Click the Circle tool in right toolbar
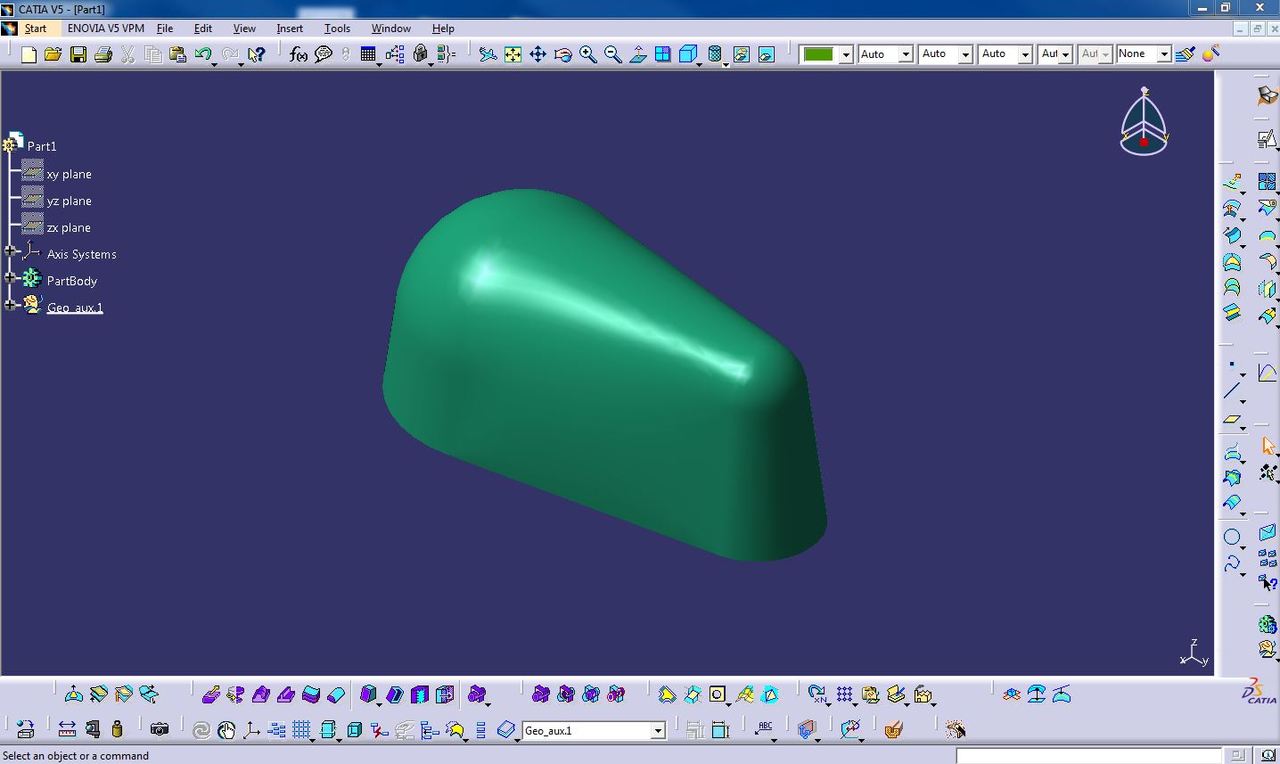Image resolution: width=1280 pixels, height=764 pixels. [1232, 537]
